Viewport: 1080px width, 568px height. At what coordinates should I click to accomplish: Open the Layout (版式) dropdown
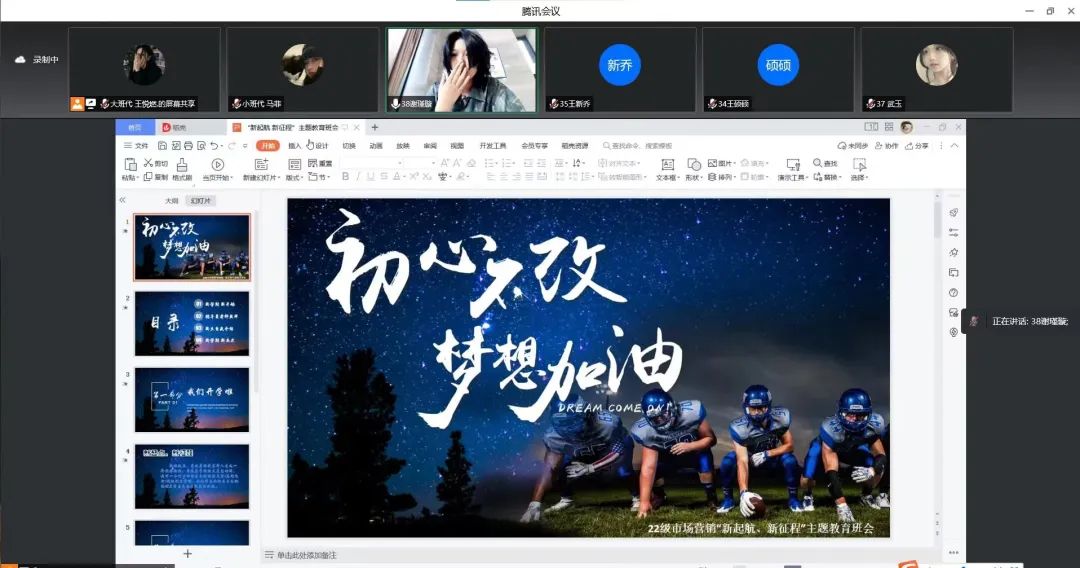[294, 178]
